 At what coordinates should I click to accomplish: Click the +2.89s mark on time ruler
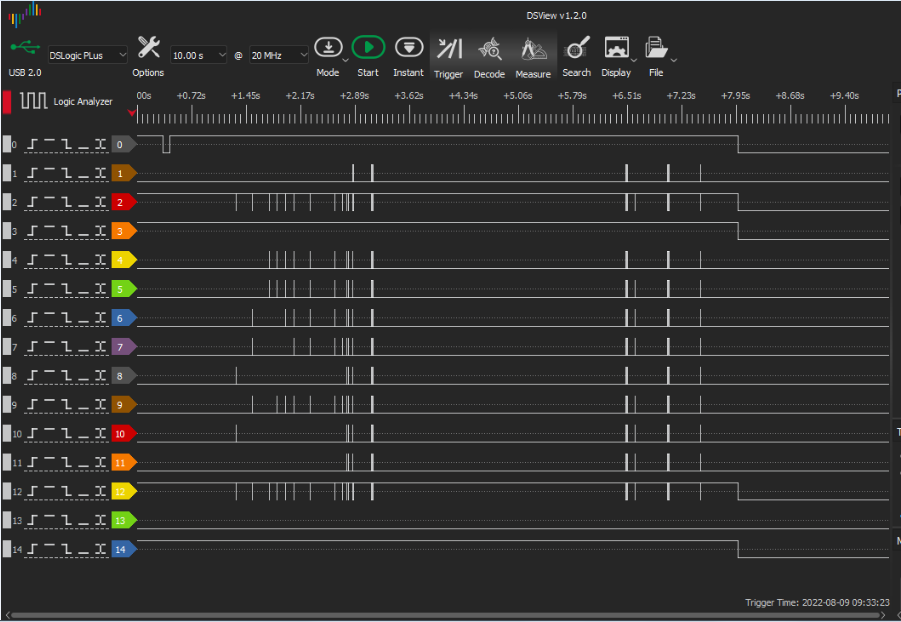pos(354,95)
